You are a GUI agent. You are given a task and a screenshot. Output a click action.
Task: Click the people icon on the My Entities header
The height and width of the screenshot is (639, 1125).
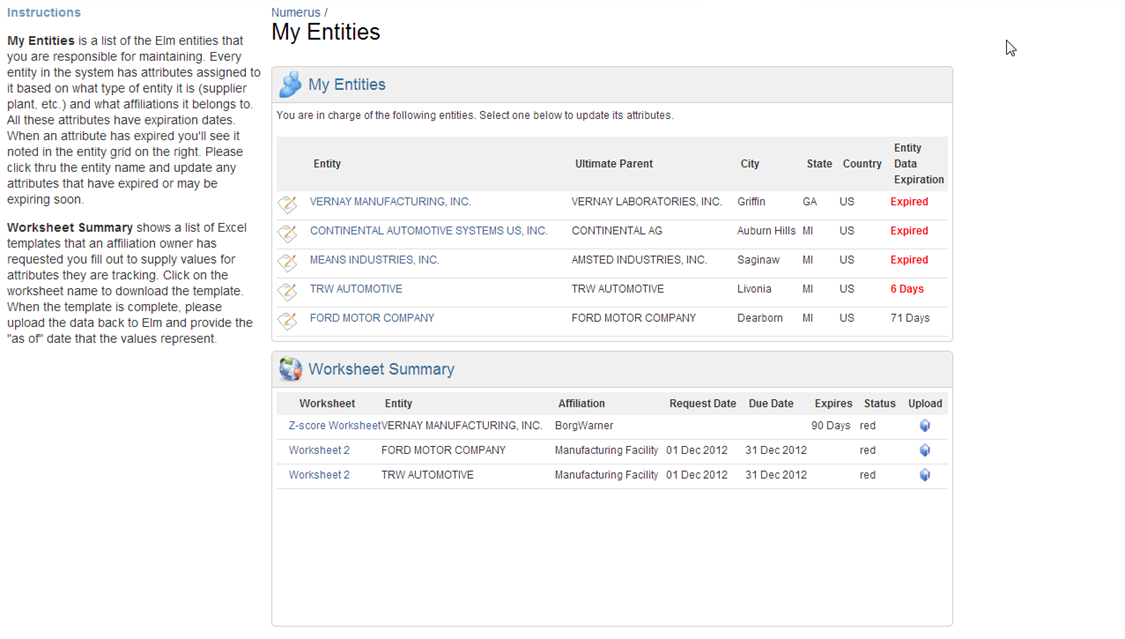tap(290, 84)
